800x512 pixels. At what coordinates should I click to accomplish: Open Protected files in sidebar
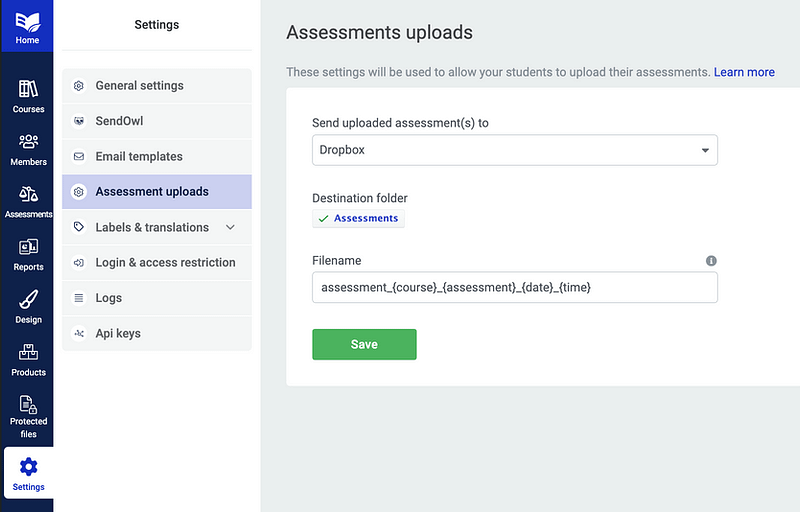28,405
